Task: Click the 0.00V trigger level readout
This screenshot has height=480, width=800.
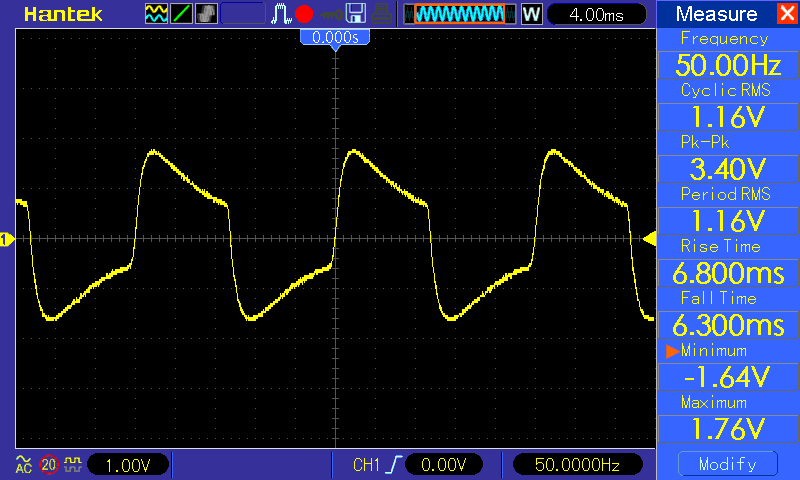Action: [x=444, y=465]
